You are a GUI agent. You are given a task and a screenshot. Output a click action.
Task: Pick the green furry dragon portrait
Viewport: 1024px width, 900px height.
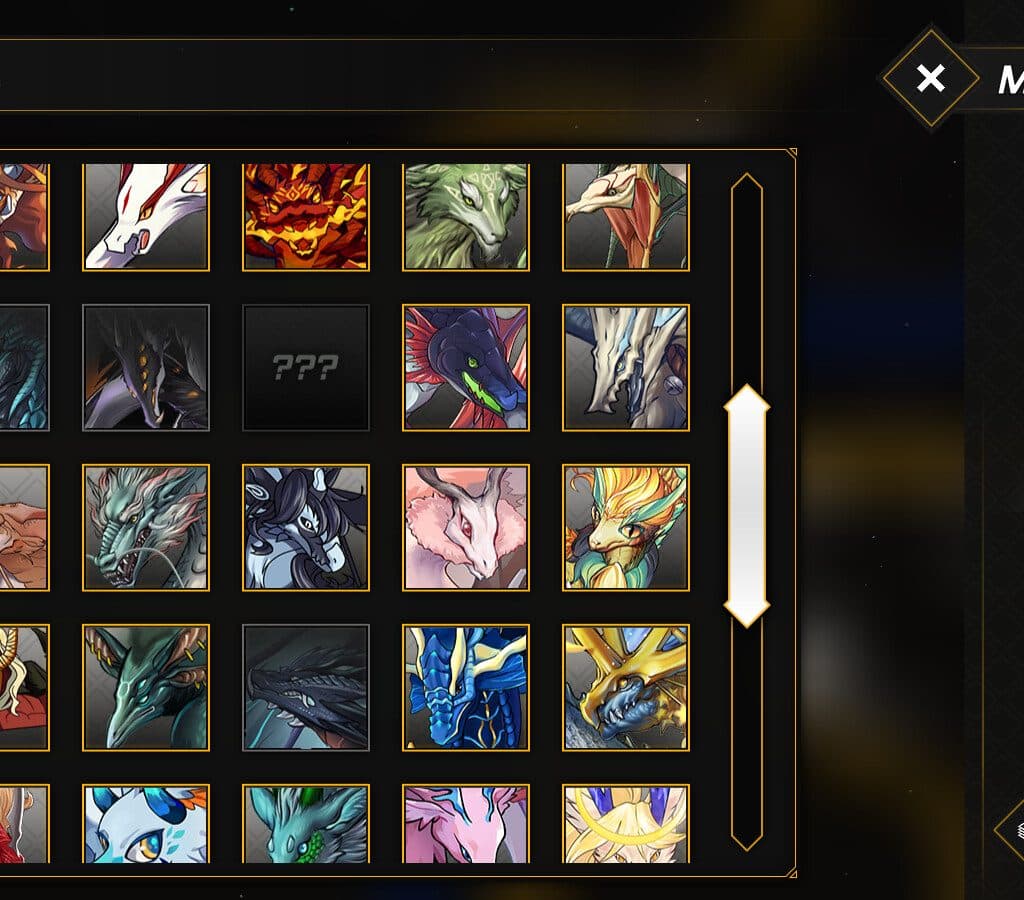click(466, 216)
